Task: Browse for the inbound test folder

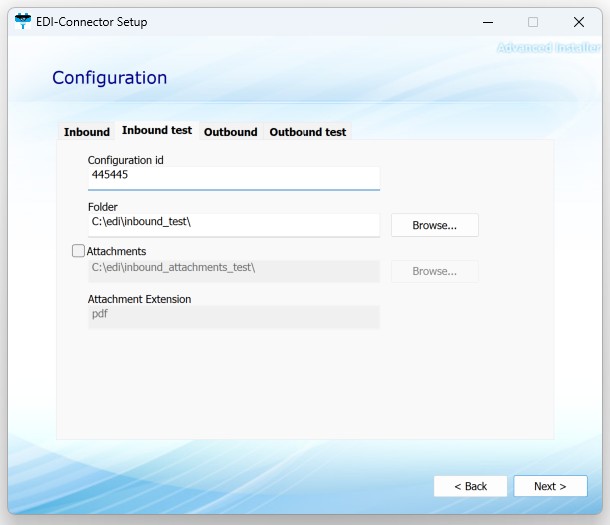Action: pos(434,225)
